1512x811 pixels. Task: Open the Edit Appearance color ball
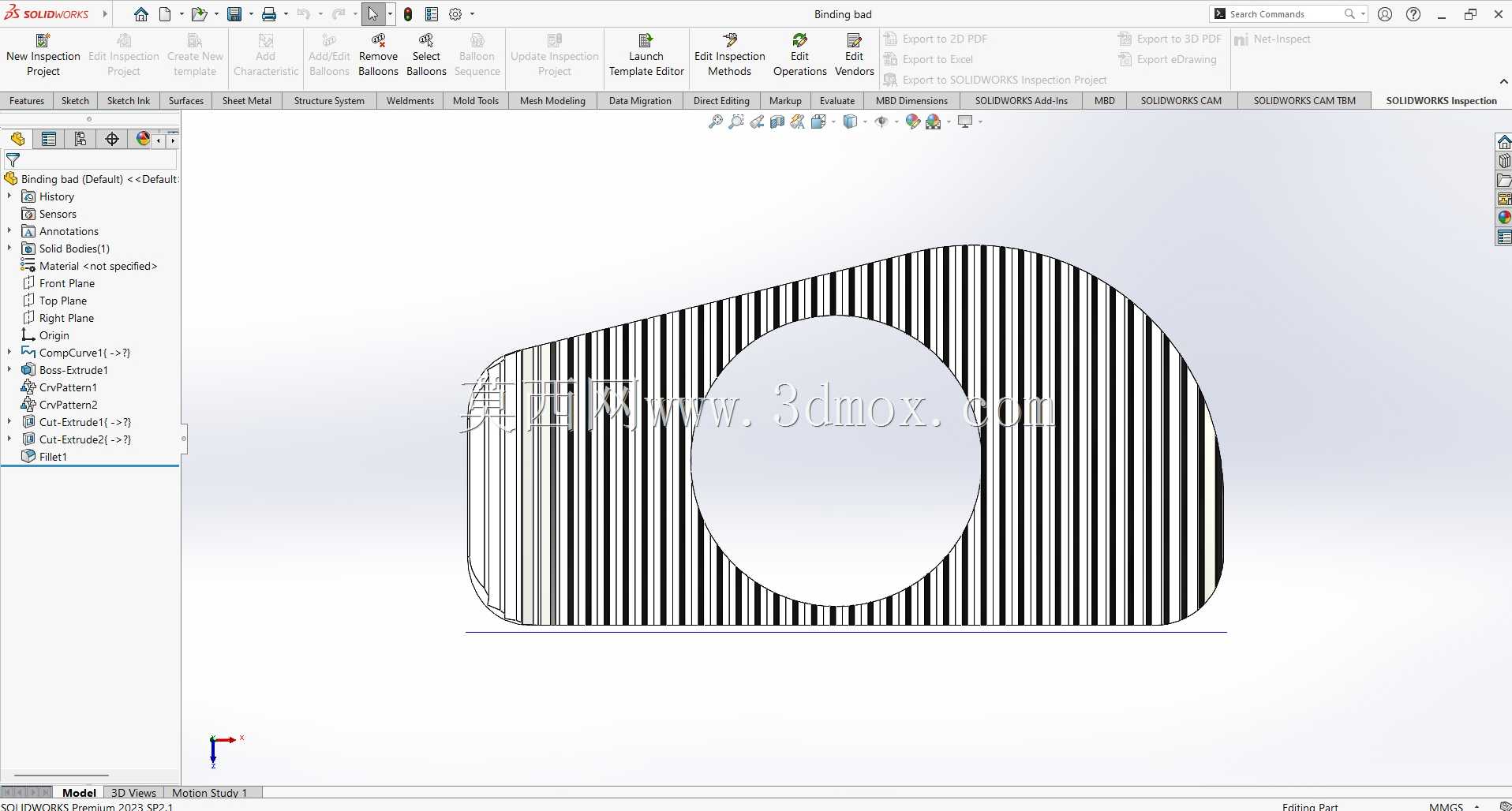coord(913,121)
